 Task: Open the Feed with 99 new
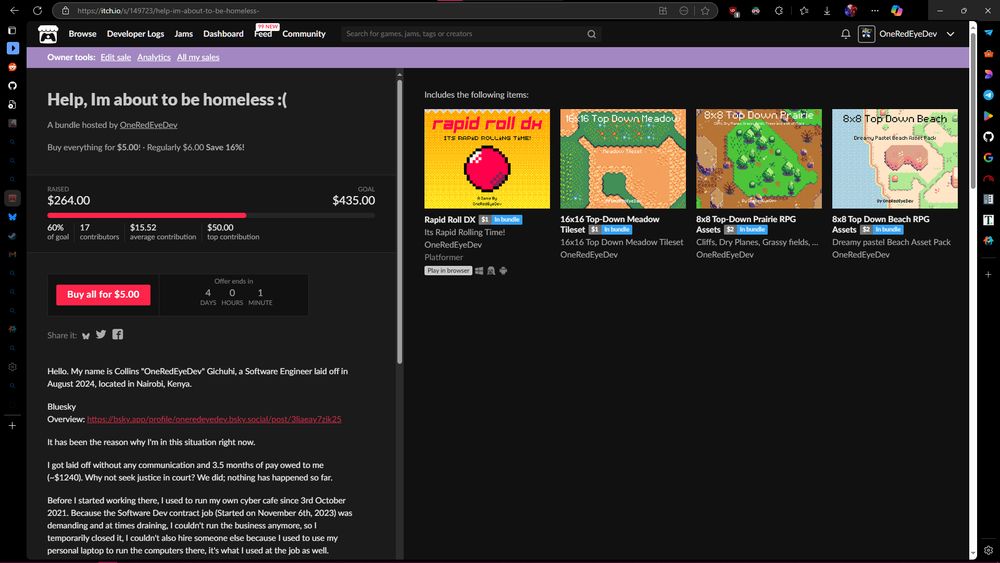(x=263, y=33)
